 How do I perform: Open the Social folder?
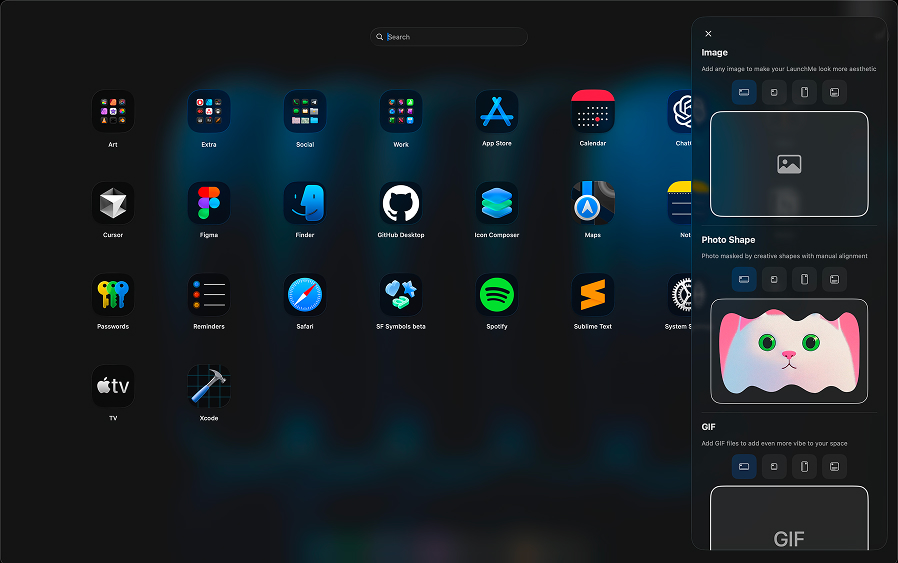click(305, 111)
